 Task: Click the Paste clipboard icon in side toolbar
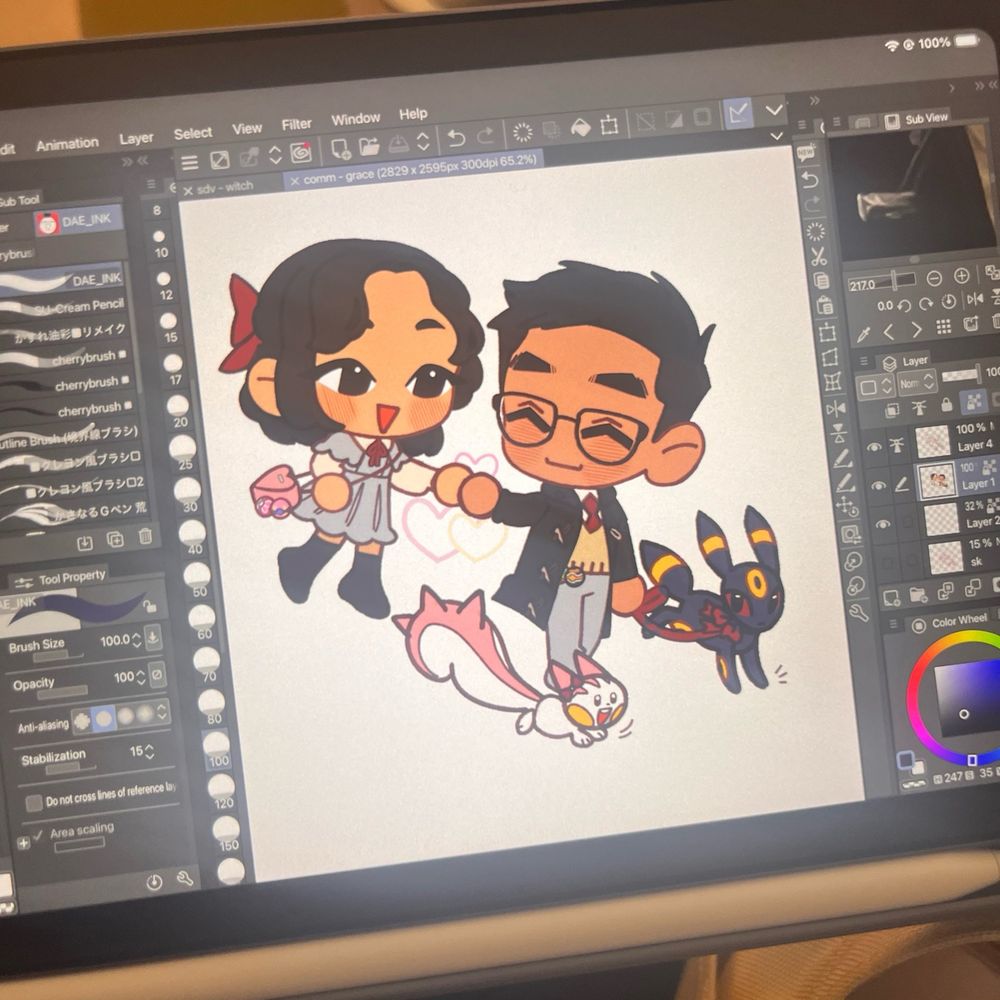(824, 305)
